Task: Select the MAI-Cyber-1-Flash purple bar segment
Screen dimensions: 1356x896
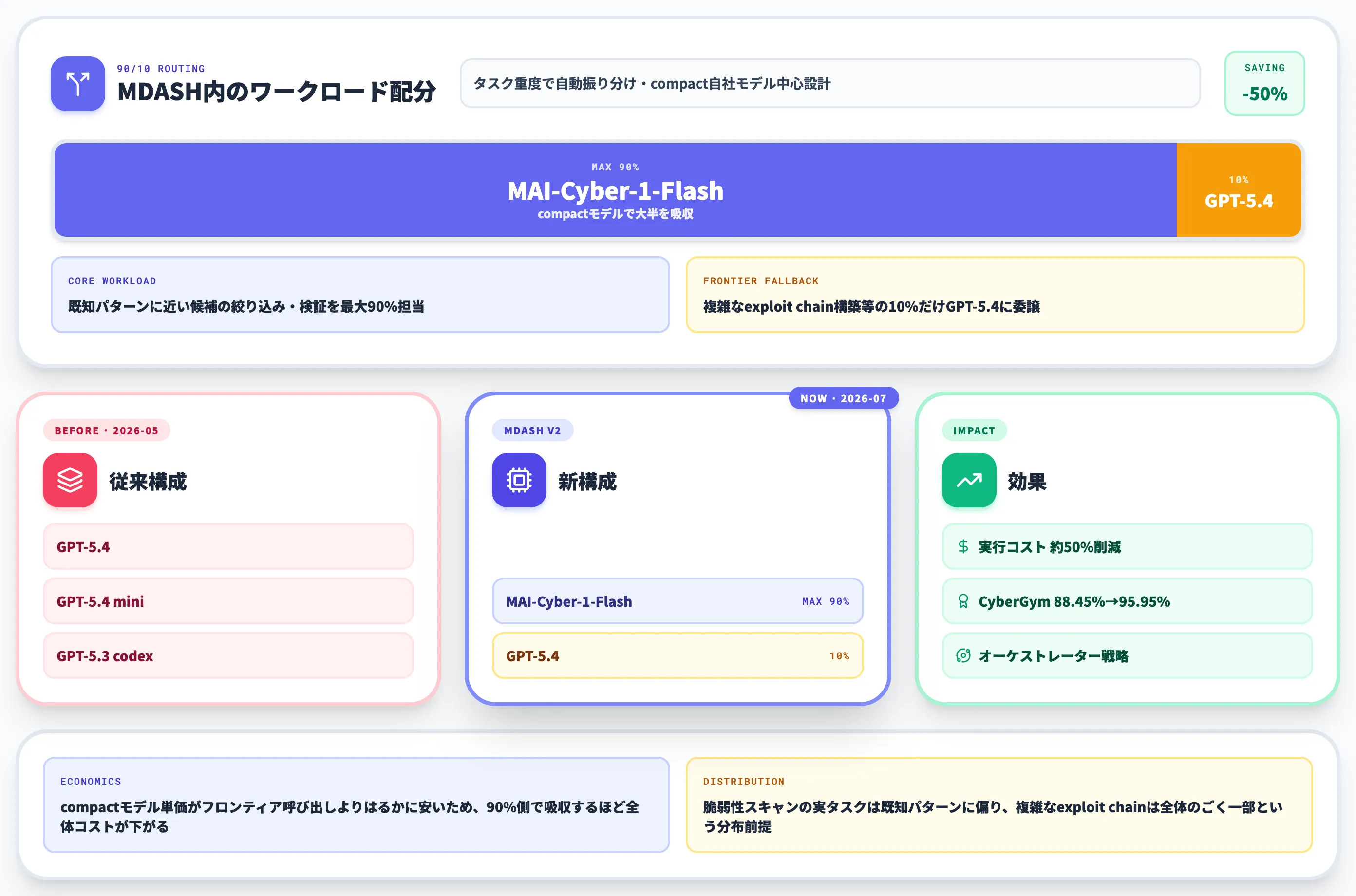Action: tap(616, 190)
